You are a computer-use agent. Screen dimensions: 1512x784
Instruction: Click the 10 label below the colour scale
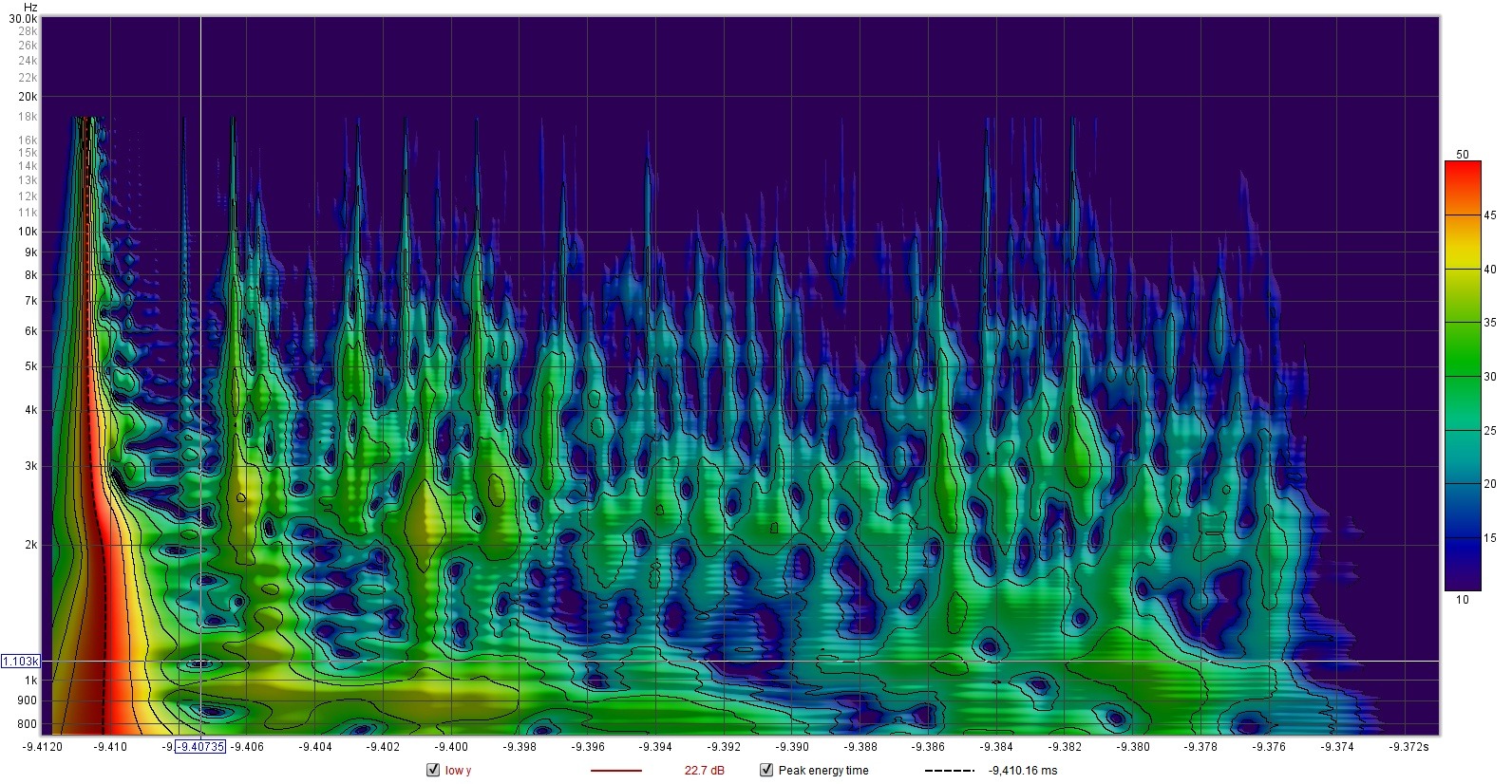(1463, 599)
